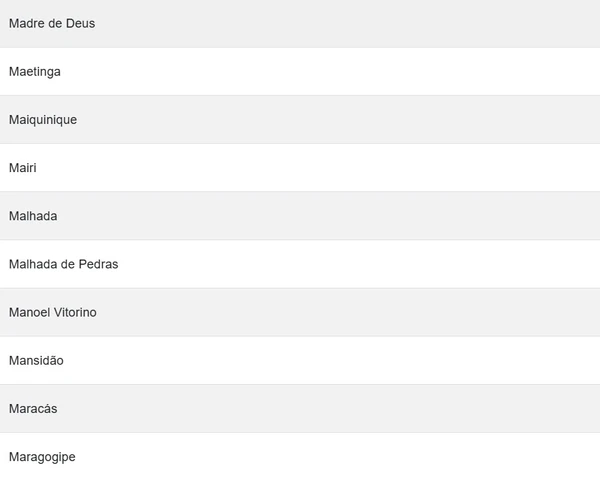
Task: Click the 'Manoel Vitorino' name text
Action: point(53,312)
